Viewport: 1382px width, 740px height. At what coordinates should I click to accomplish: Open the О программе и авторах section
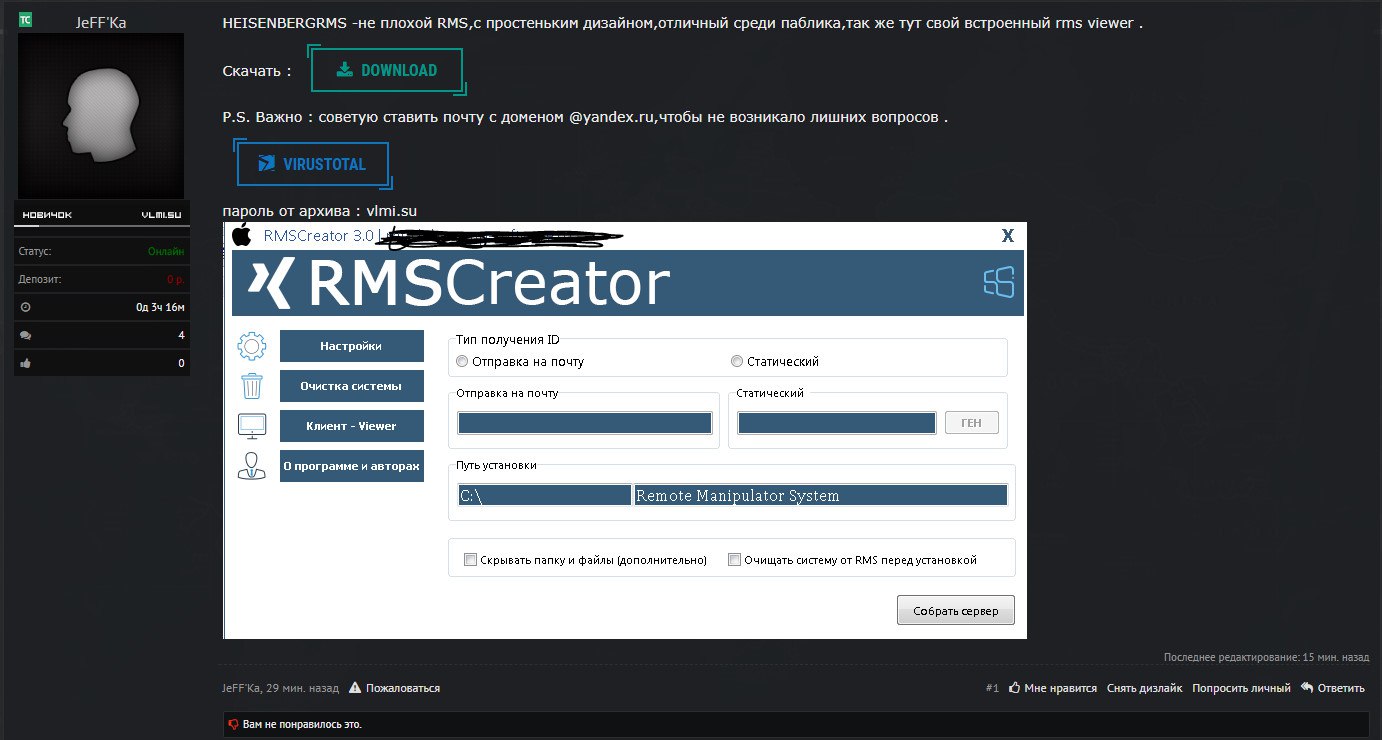[351, 466]
